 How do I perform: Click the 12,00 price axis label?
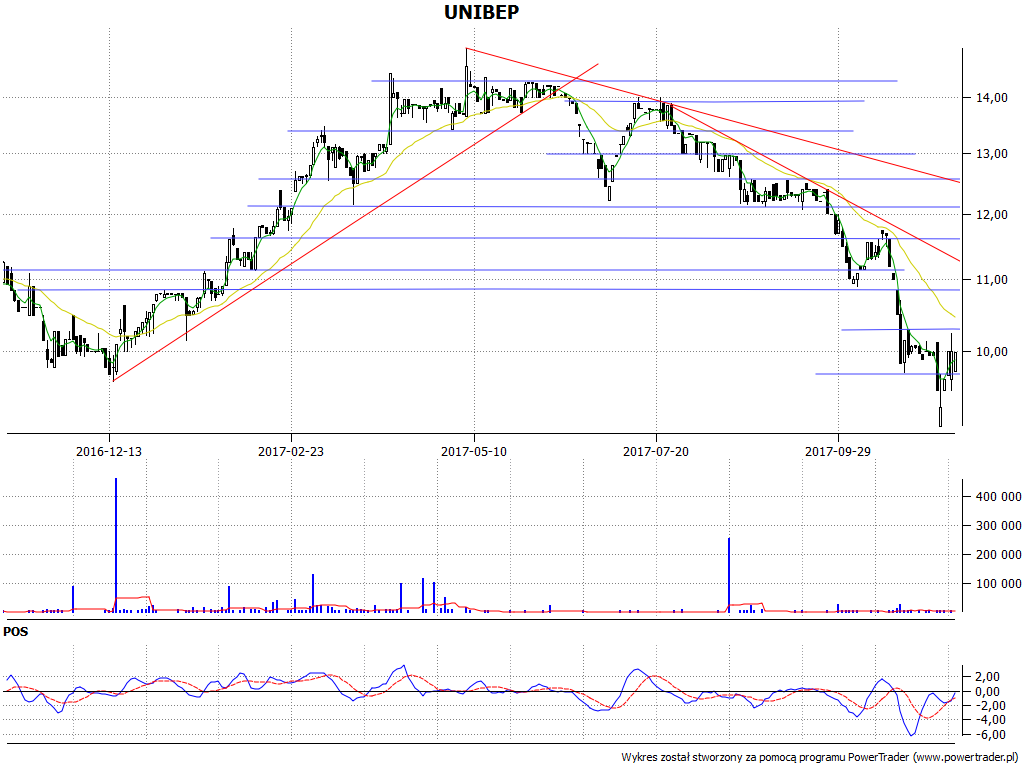click(991, 215)
